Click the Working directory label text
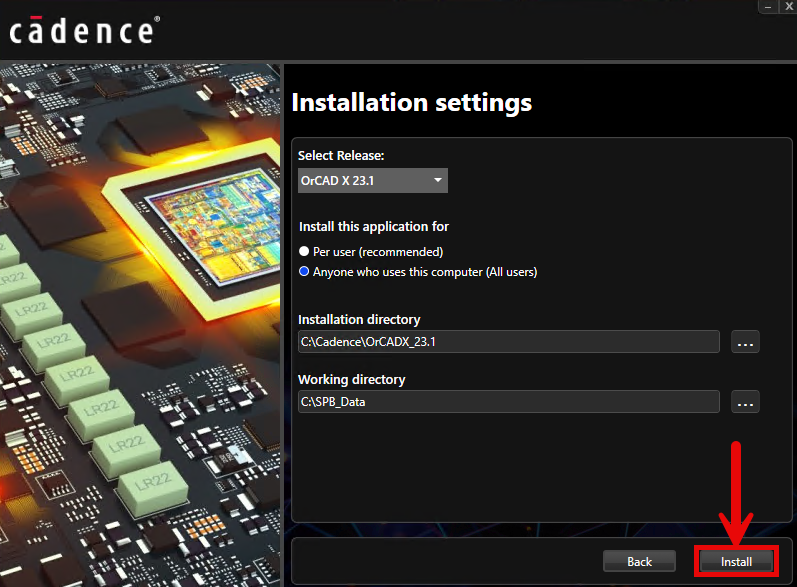797x587 pixels. (x=351, y=380)
